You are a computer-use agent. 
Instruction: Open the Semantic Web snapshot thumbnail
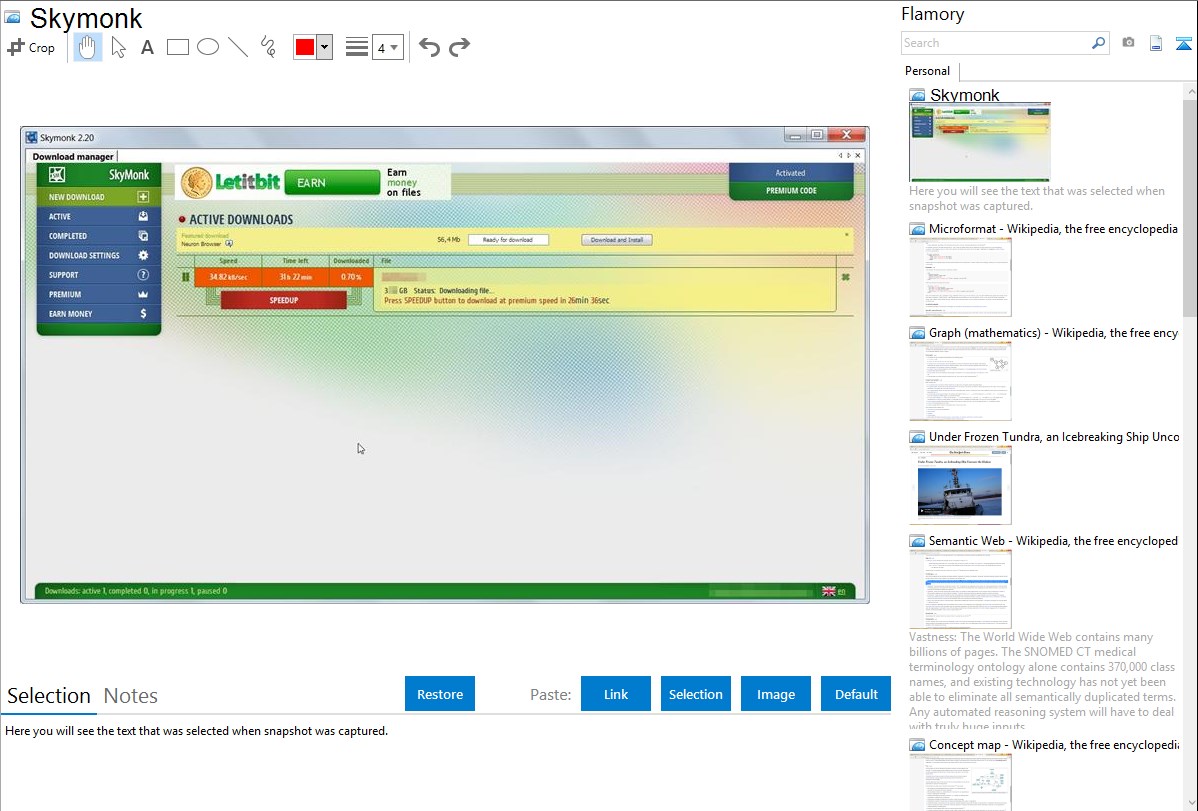(960, 589)
